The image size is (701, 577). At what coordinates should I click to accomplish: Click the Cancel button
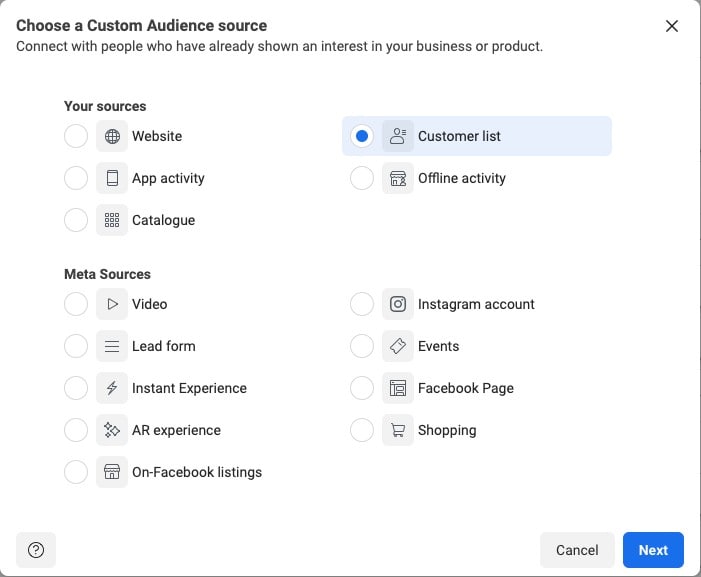pyautogui.click(x=577, y=550)
